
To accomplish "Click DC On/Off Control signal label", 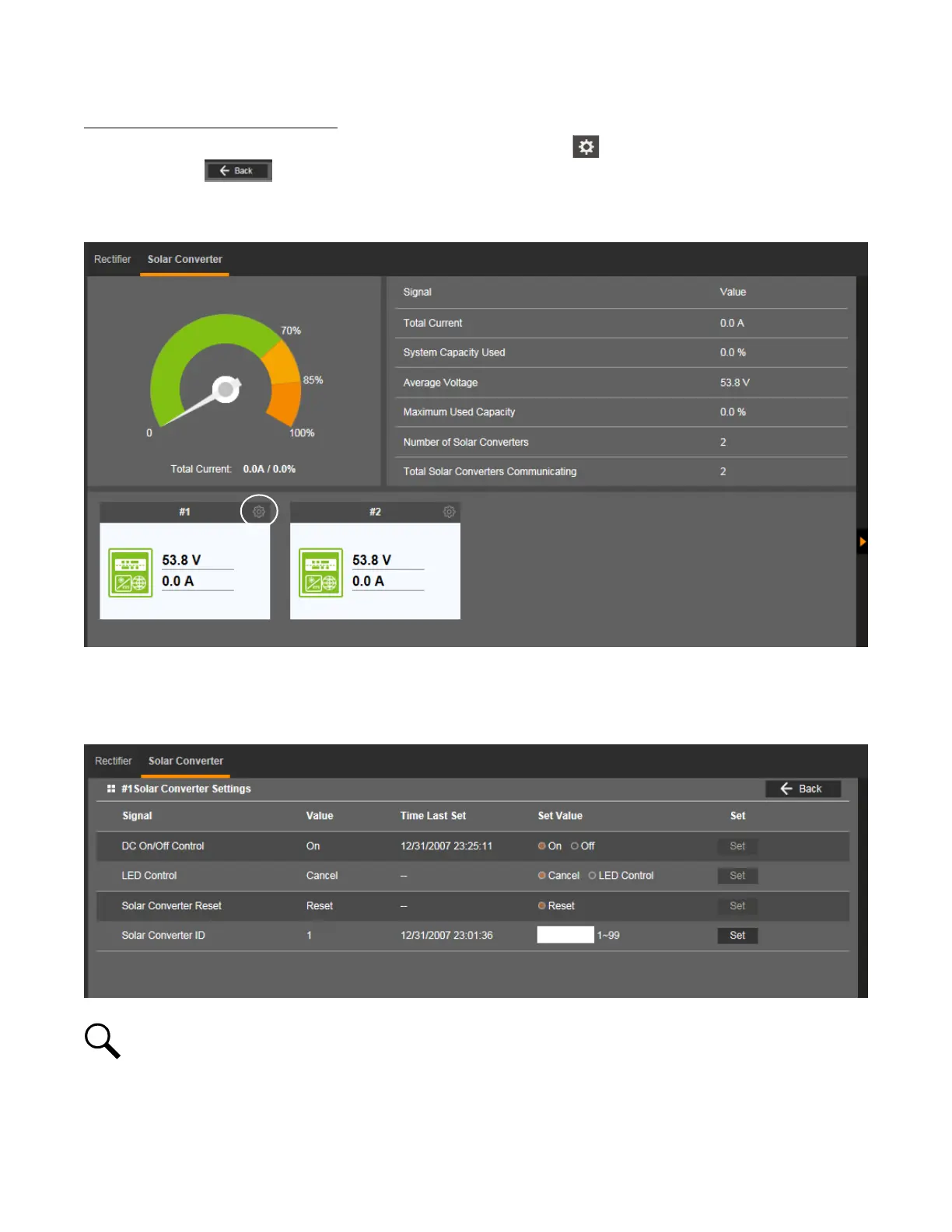I will (x=163, y=846).
